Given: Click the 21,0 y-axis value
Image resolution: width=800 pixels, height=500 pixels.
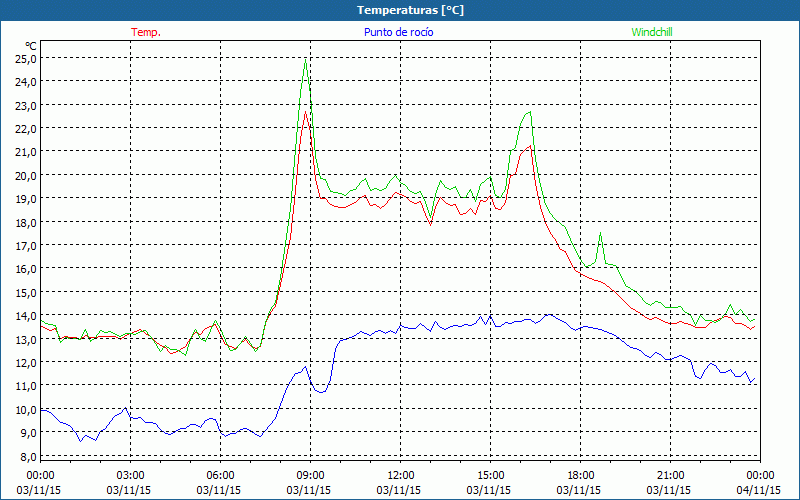Looking at the screenshot, I should [26, 152].
